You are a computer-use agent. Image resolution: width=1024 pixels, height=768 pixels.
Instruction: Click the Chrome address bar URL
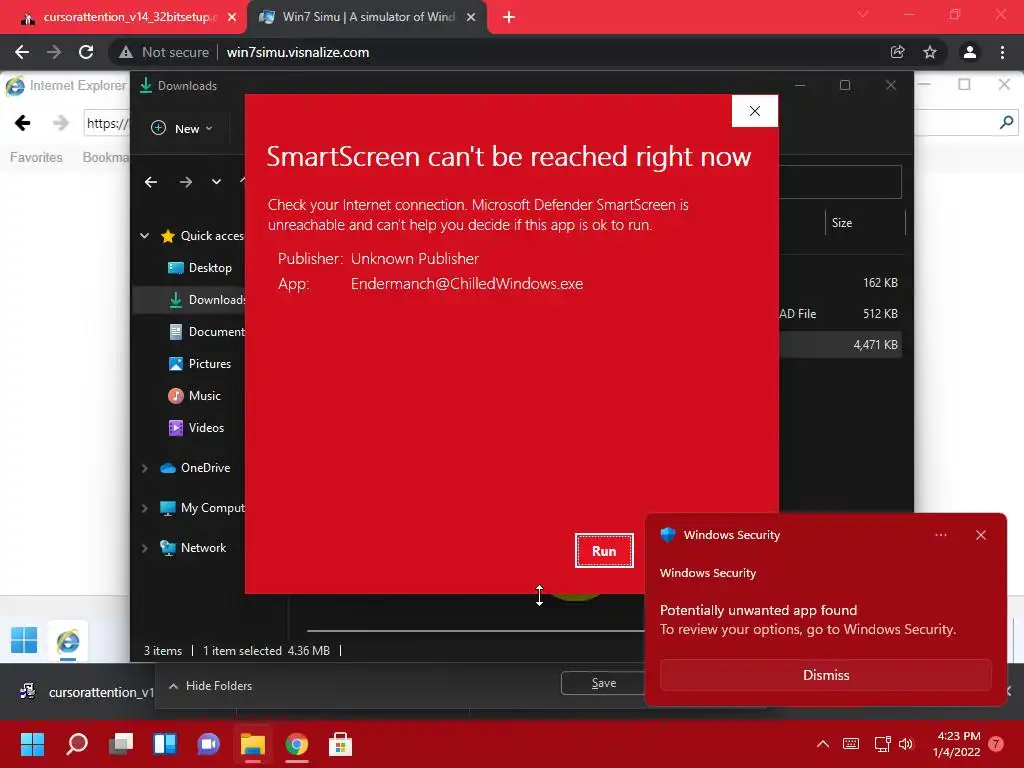[298, 52]
